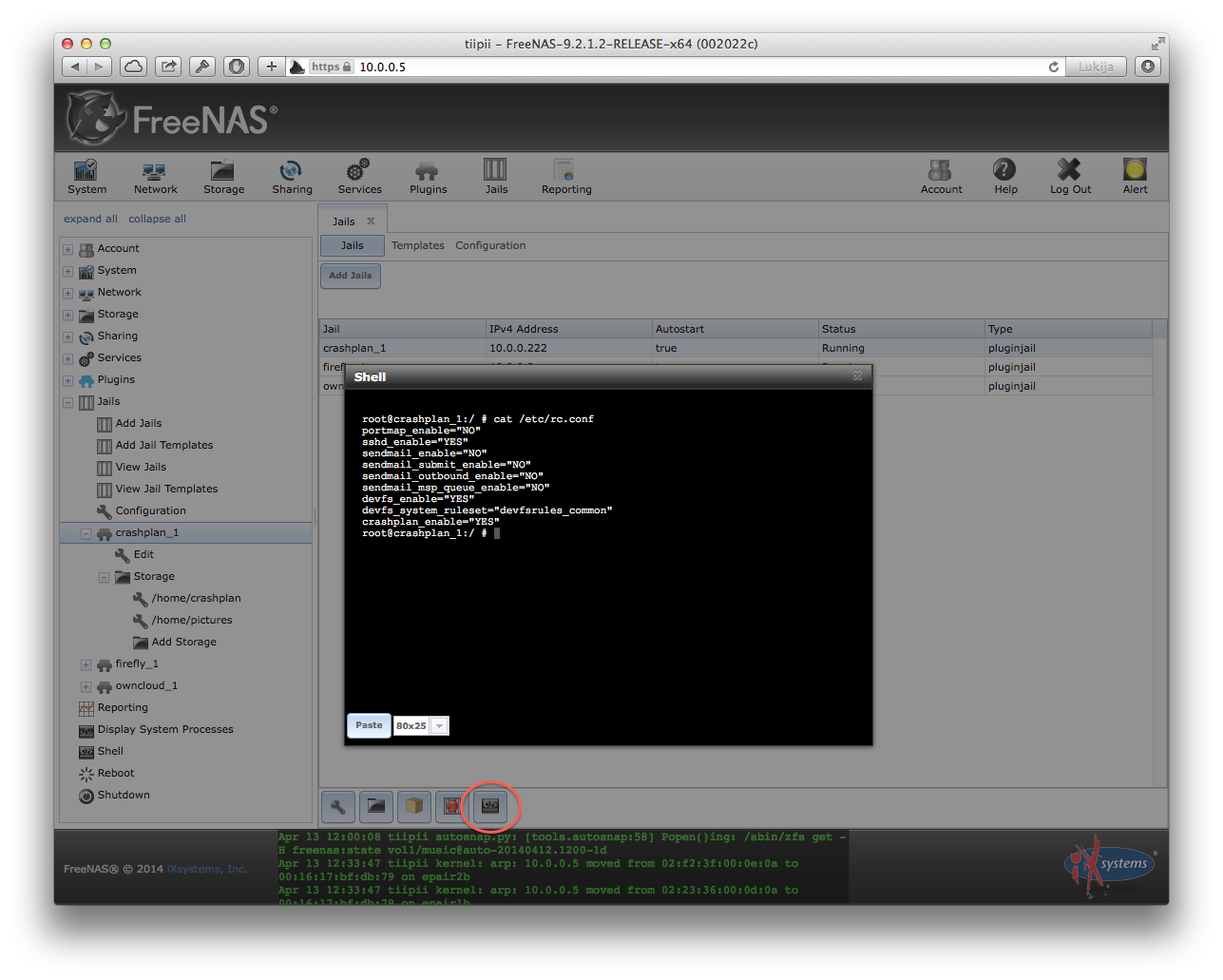The image size is (1223, 980).
Task: Collapse the Jails tree node
Action: coord(67,402)
